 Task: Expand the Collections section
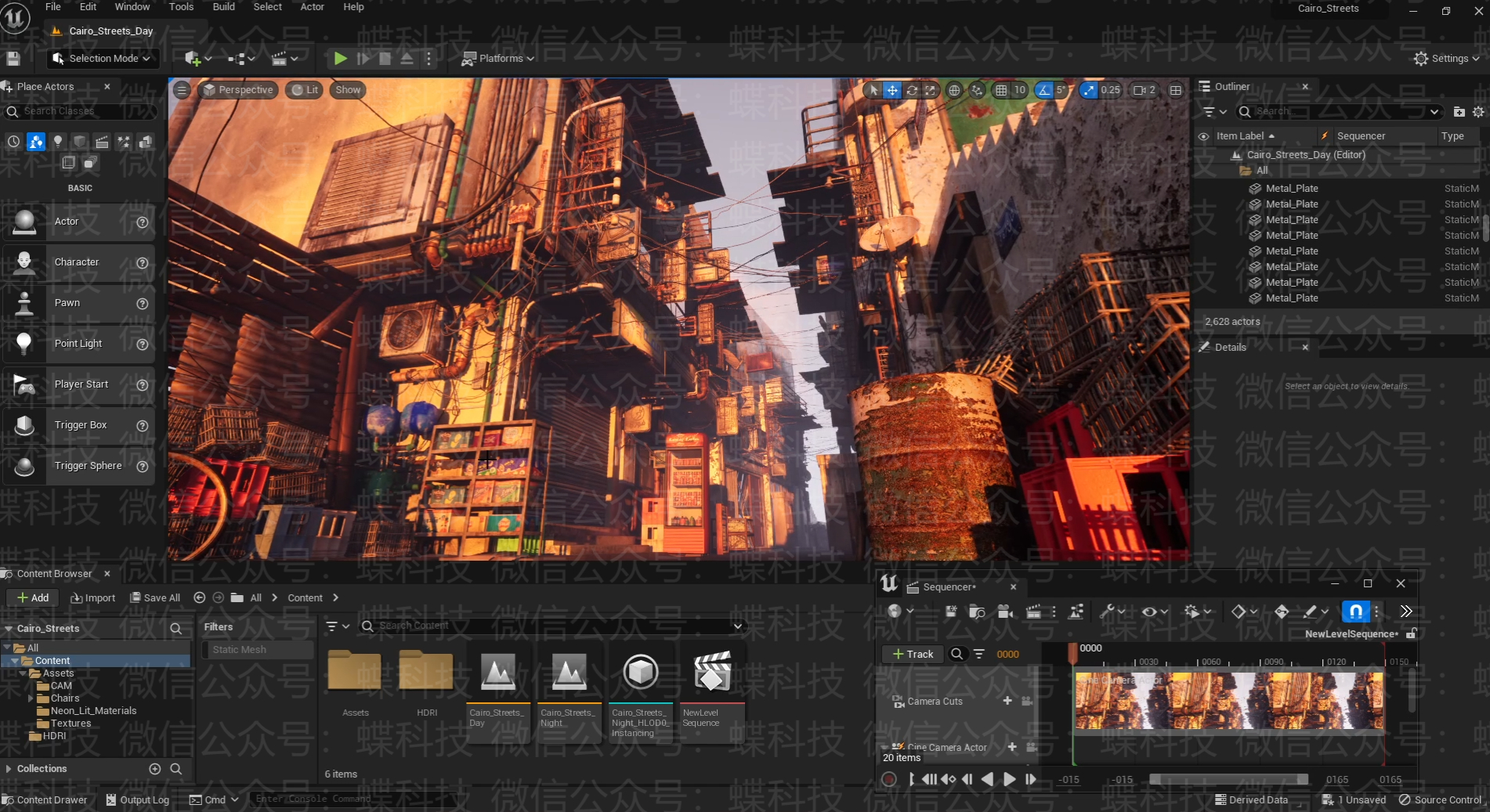tap(9, 769)
